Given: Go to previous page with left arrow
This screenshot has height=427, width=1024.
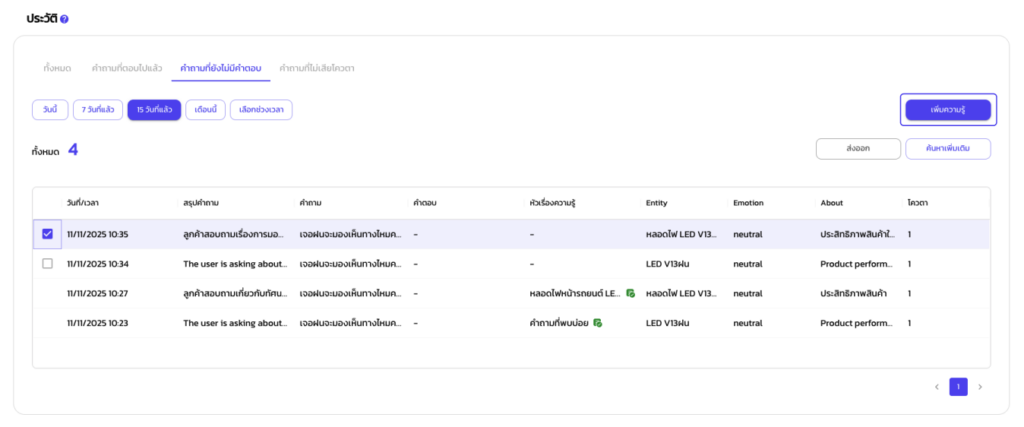Looking at the screenshot, I should pyautogui.click(x=936, y=387).
